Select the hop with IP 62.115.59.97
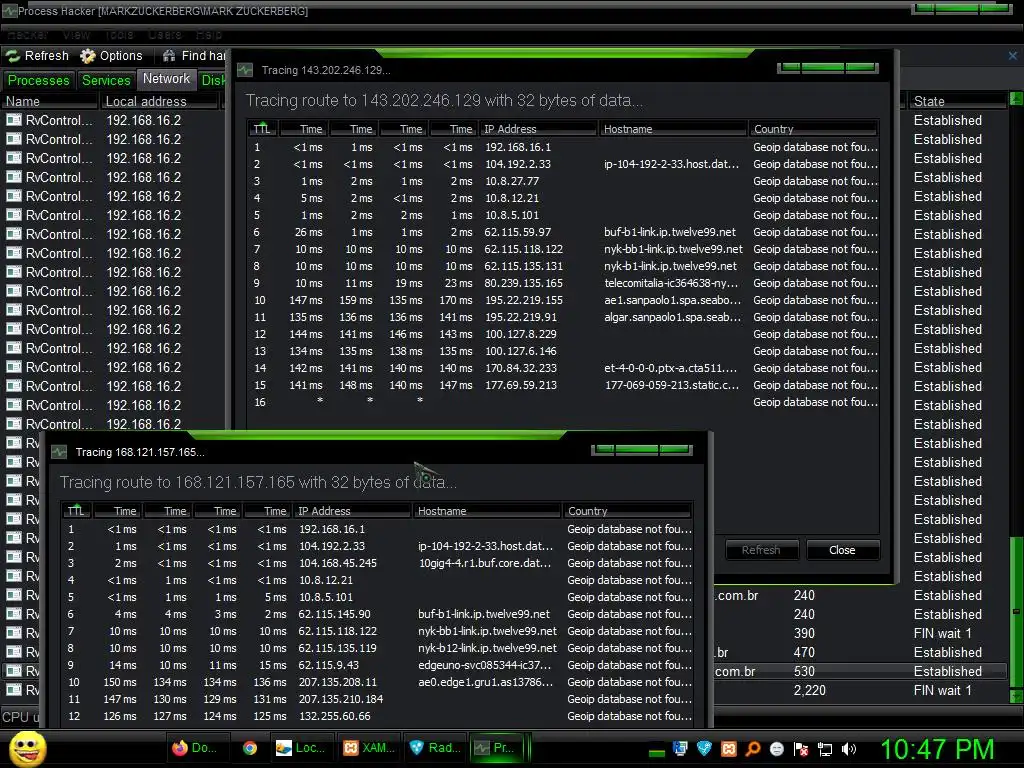The width and height of the screenshot is (1024, 768). pyautogui.click(x=564, y=232)
